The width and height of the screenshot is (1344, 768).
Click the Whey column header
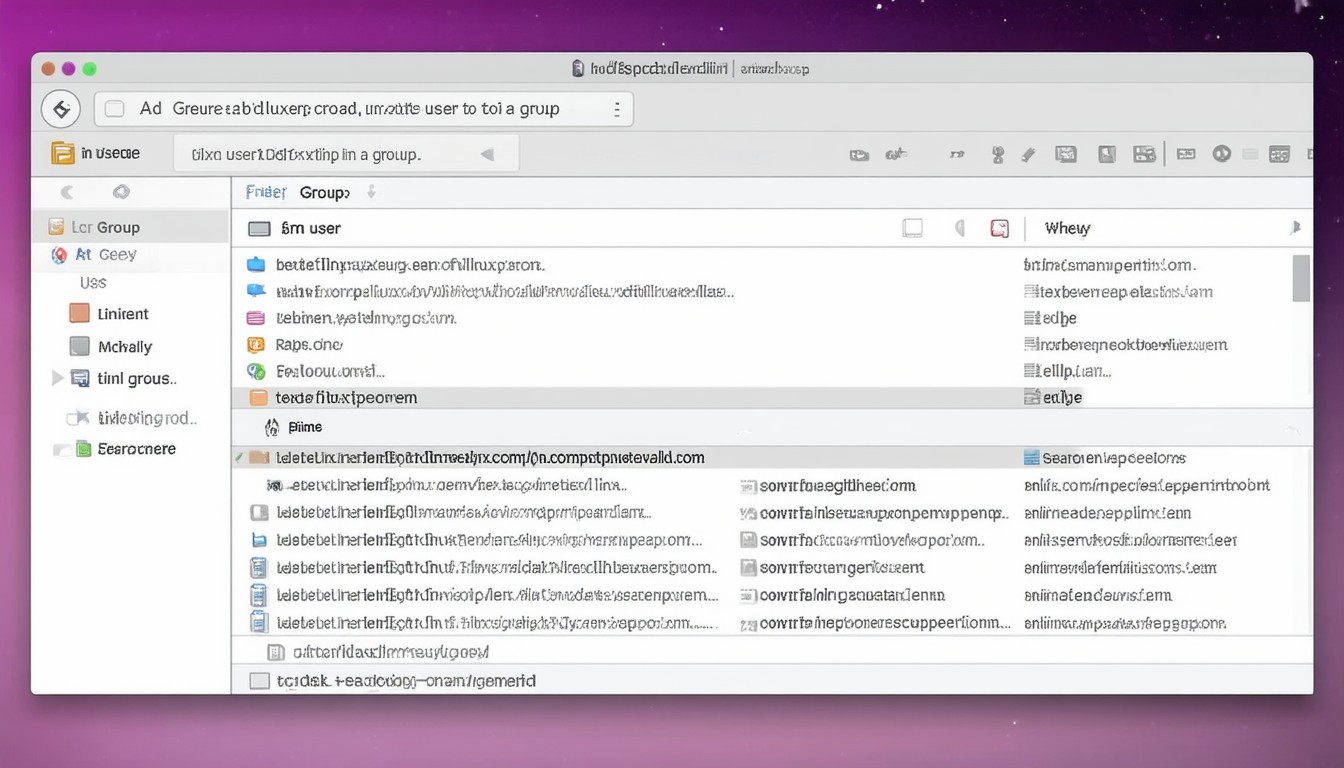1067,228
